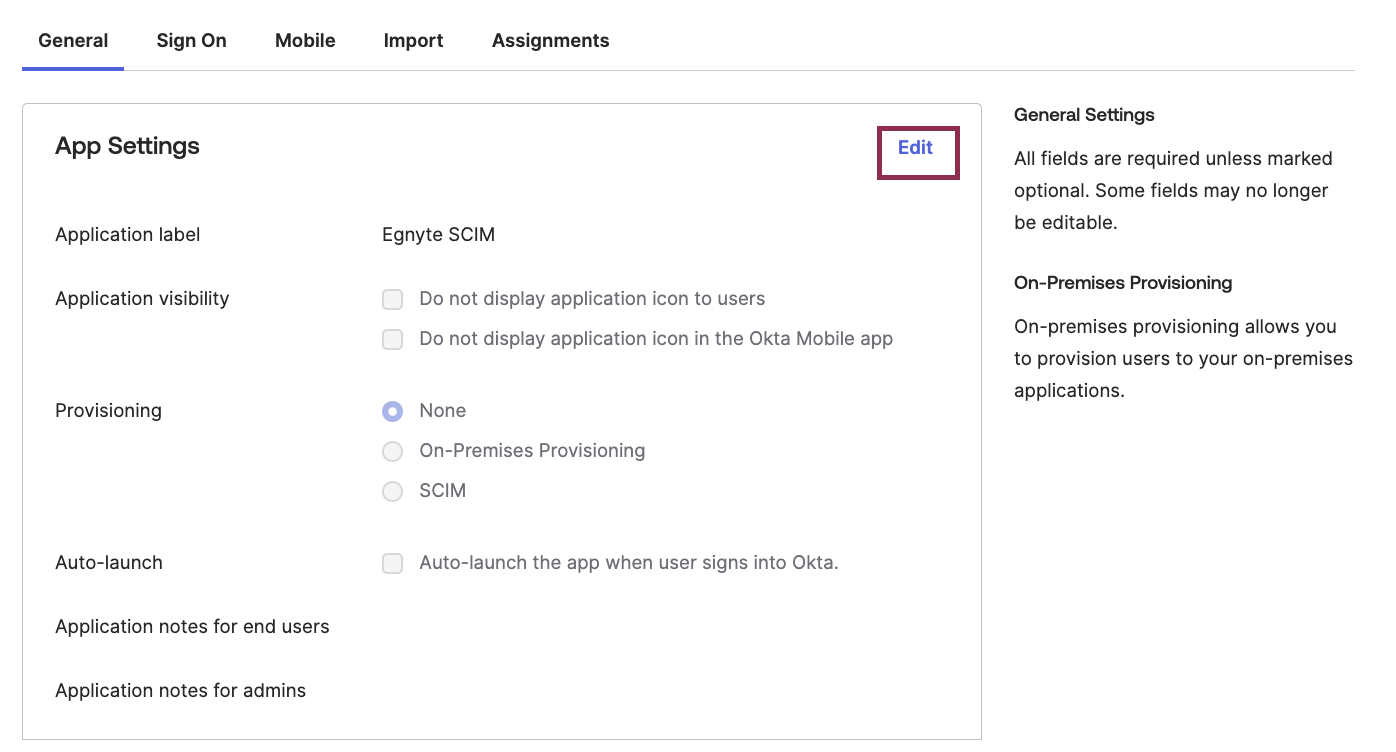Select SCIM provisioning option
This screenshot has width=1396, height=752.
click(x=392, y=491)
